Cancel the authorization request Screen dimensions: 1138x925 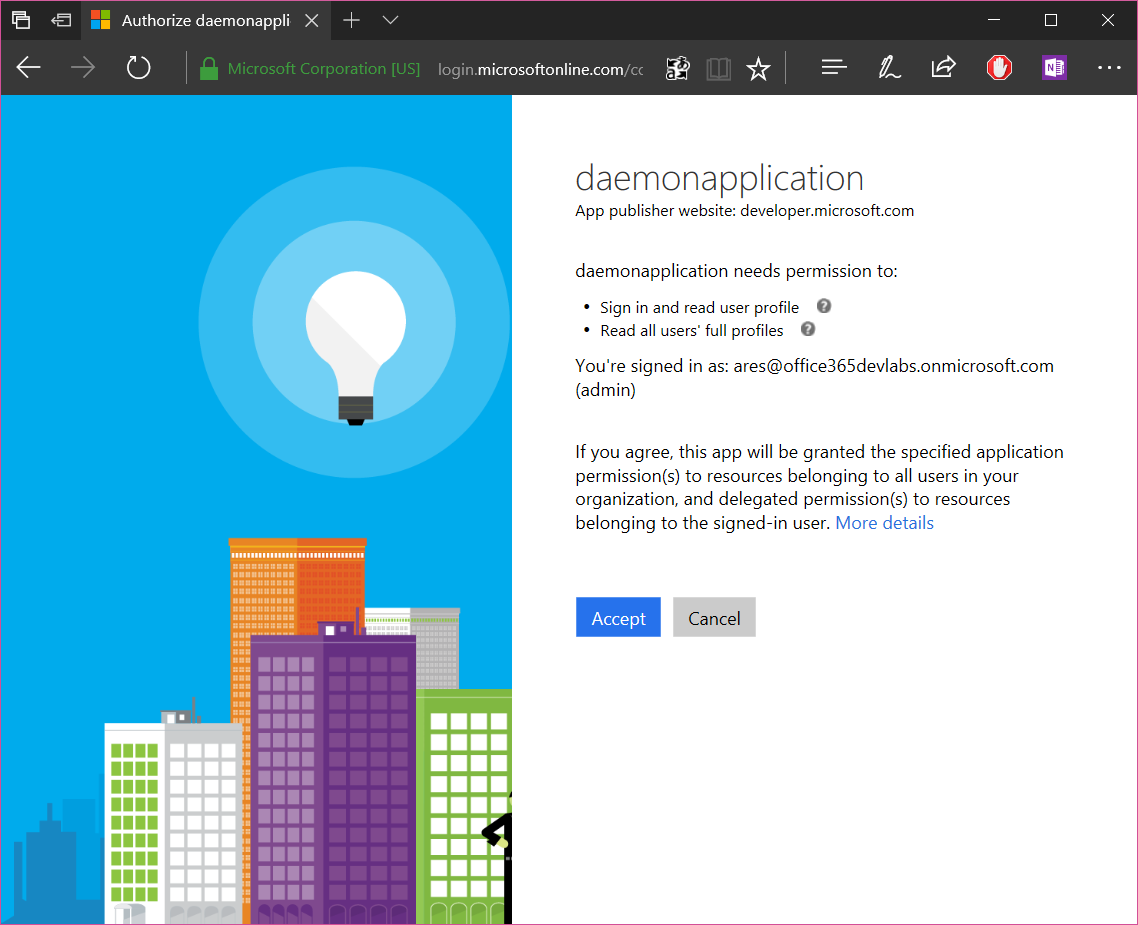tap(714, 617)
